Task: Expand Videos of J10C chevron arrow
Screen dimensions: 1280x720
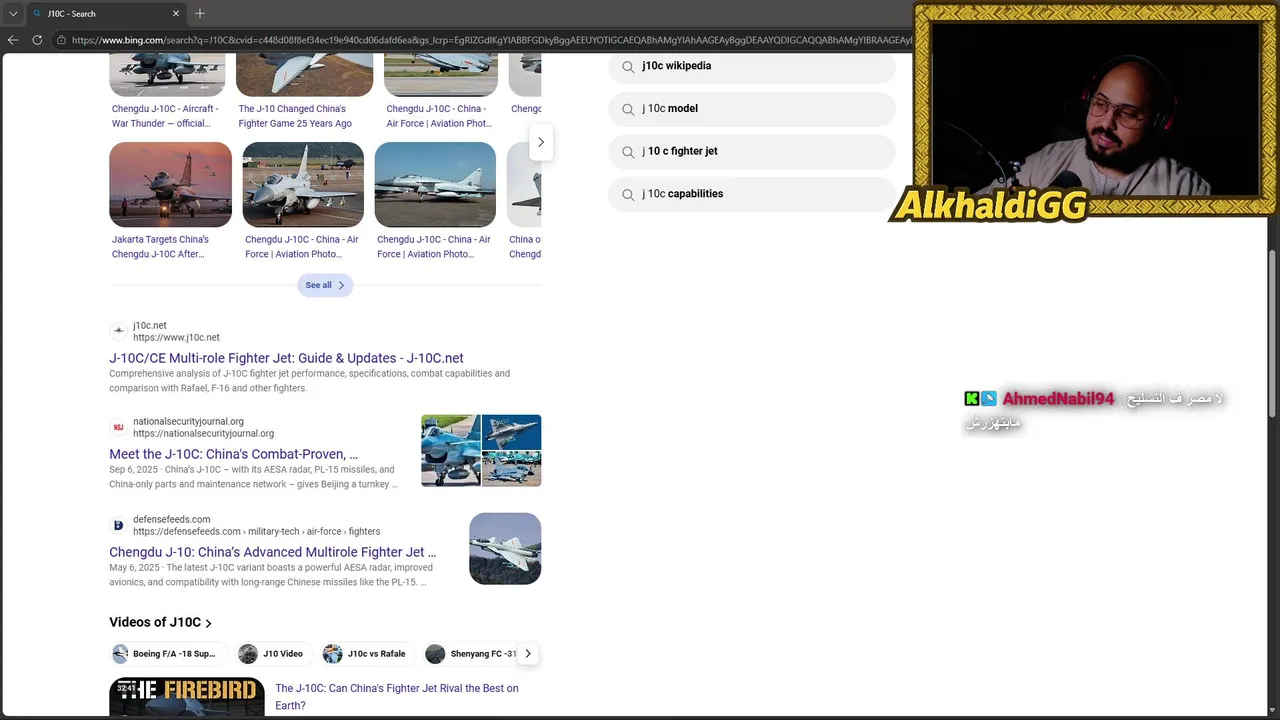Action: pyautogui.click(x=208, y=623)
